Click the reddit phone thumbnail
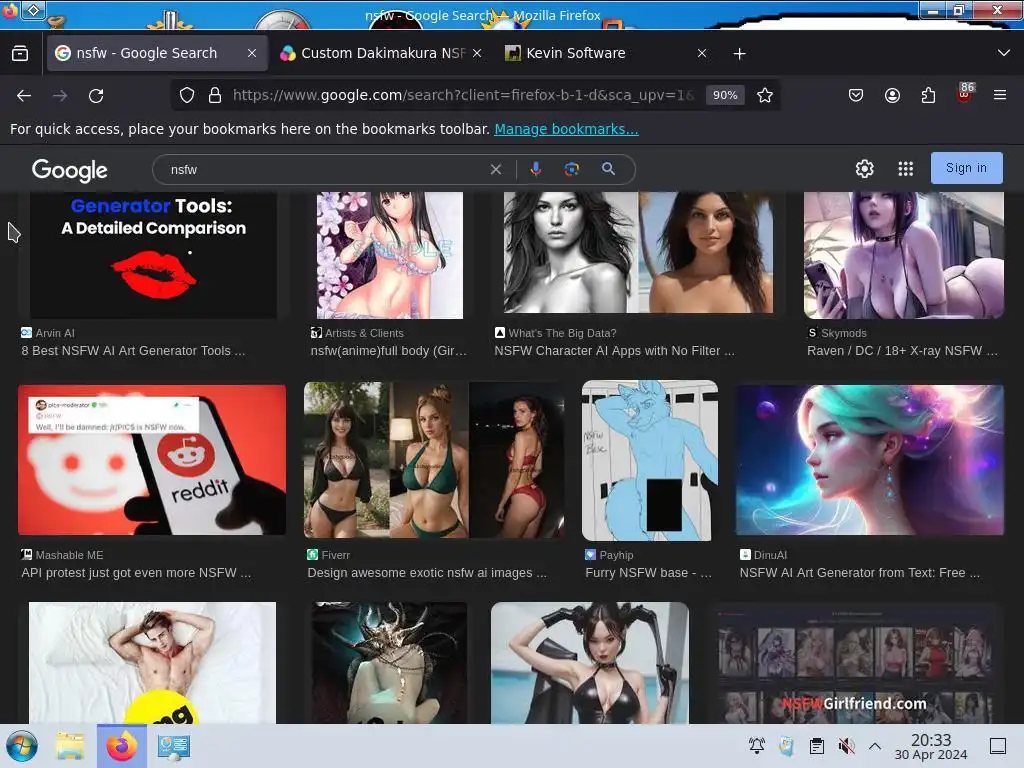Image resolution: width=1024 pixels, height=768 pixels. pyautogui.click(x=152, y=460)
